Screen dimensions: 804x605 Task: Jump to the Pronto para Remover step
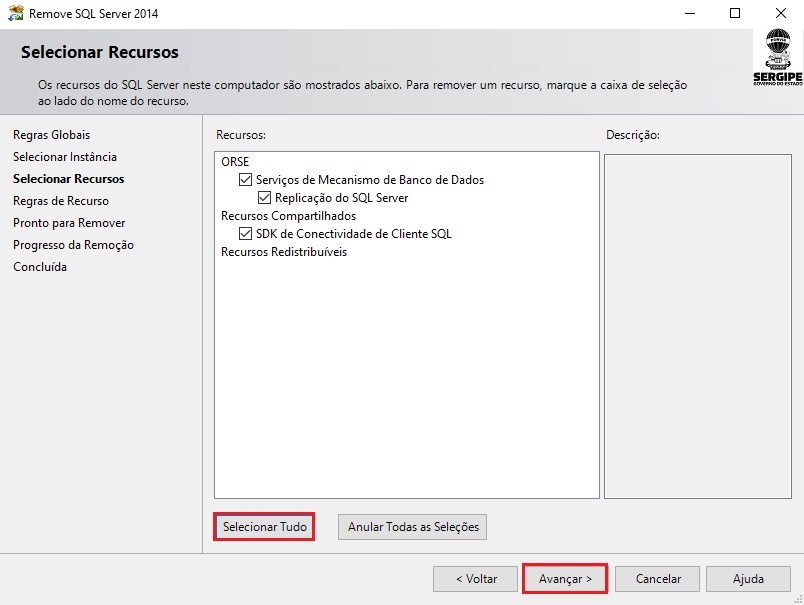[69, 223]
